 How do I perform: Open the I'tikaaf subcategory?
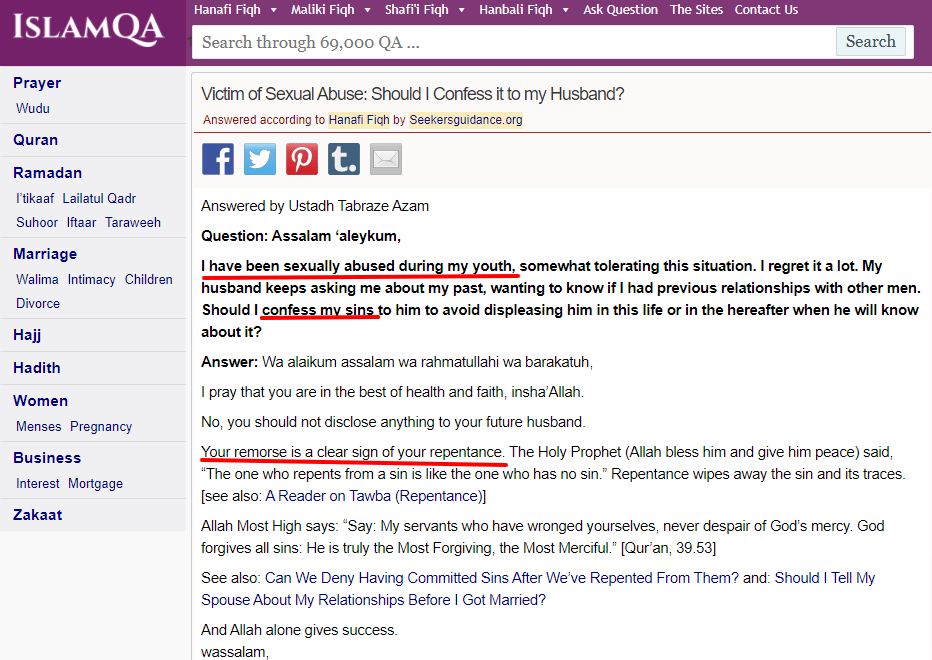(x=35, y=199)
